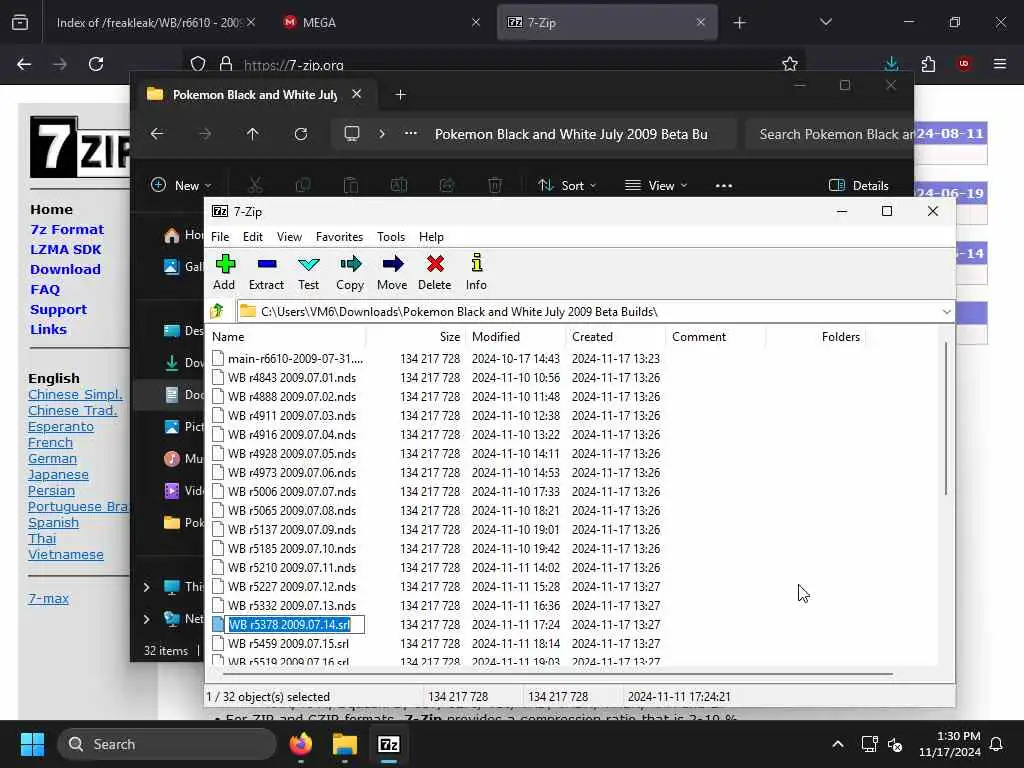Select WB r5332 2009.07.13.nds
The height and width of the screenshot is (768, 1024).
pyautogui.click(x=291, y=605)
